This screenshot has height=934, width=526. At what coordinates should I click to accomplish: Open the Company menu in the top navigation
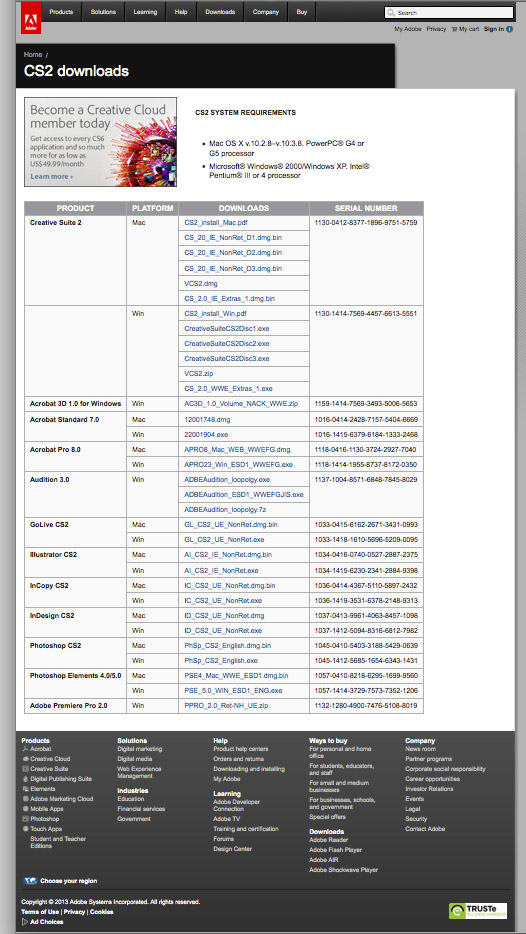click(266, 12)
